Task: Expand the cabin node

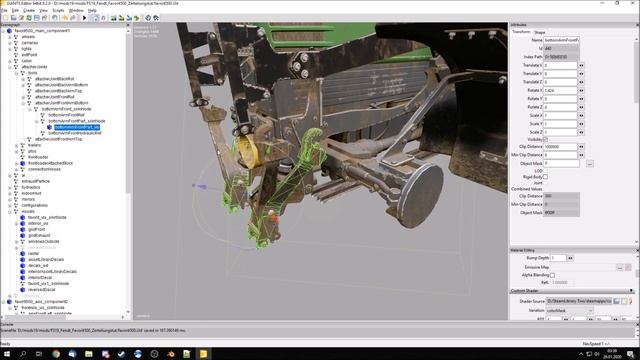Action: point(10,61)
